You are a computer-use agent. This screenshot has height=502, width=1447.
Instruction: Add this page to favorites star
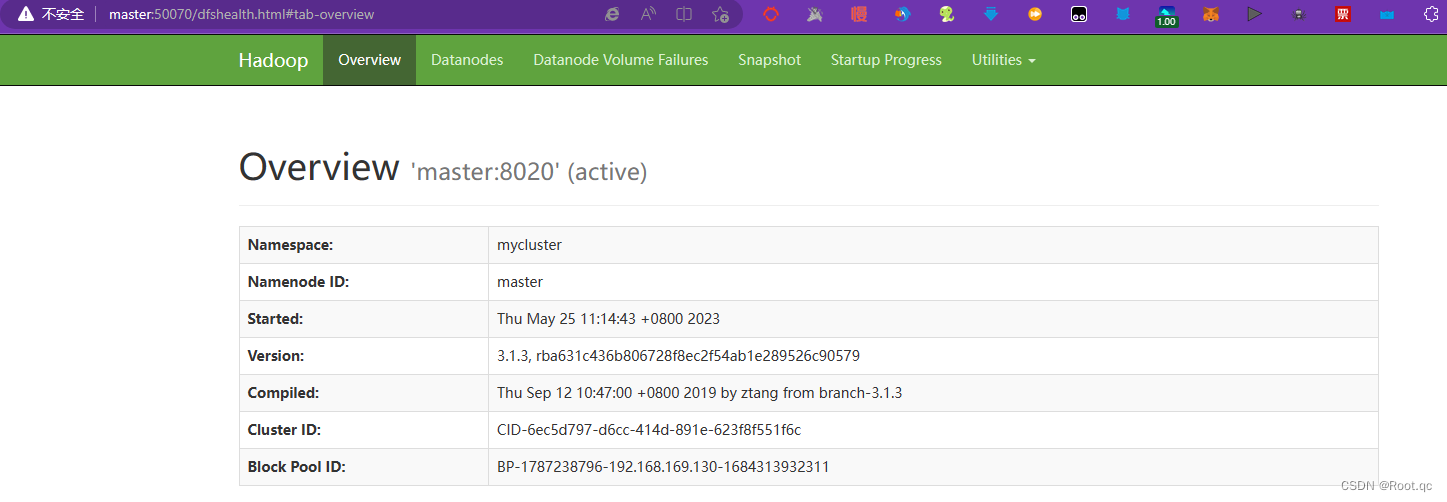720,14
